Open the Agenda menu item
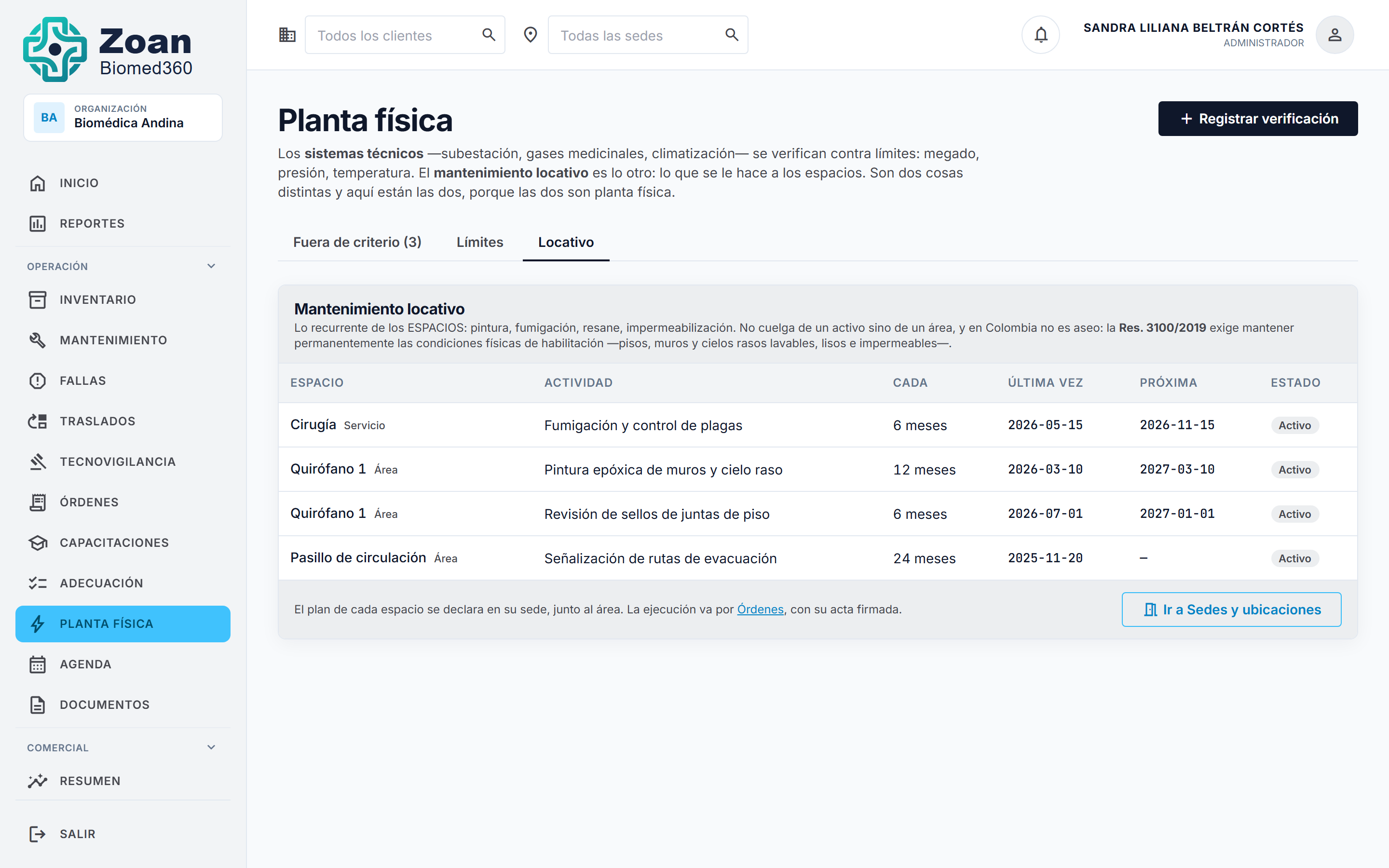1389x868 pixels. (x=123, y=664)
